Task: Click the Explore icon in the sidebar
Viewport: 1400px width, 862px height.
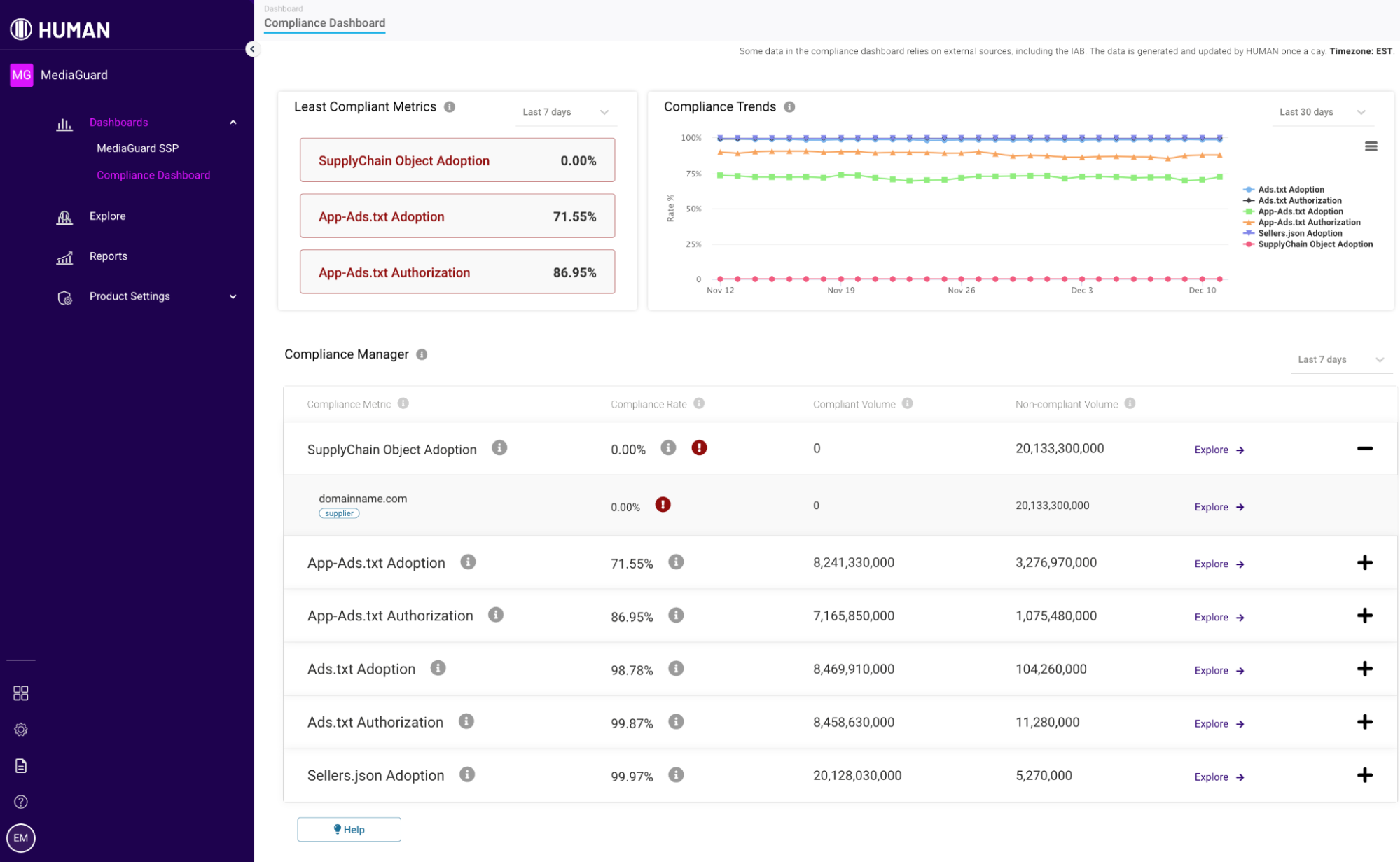Action: [64, 217]
